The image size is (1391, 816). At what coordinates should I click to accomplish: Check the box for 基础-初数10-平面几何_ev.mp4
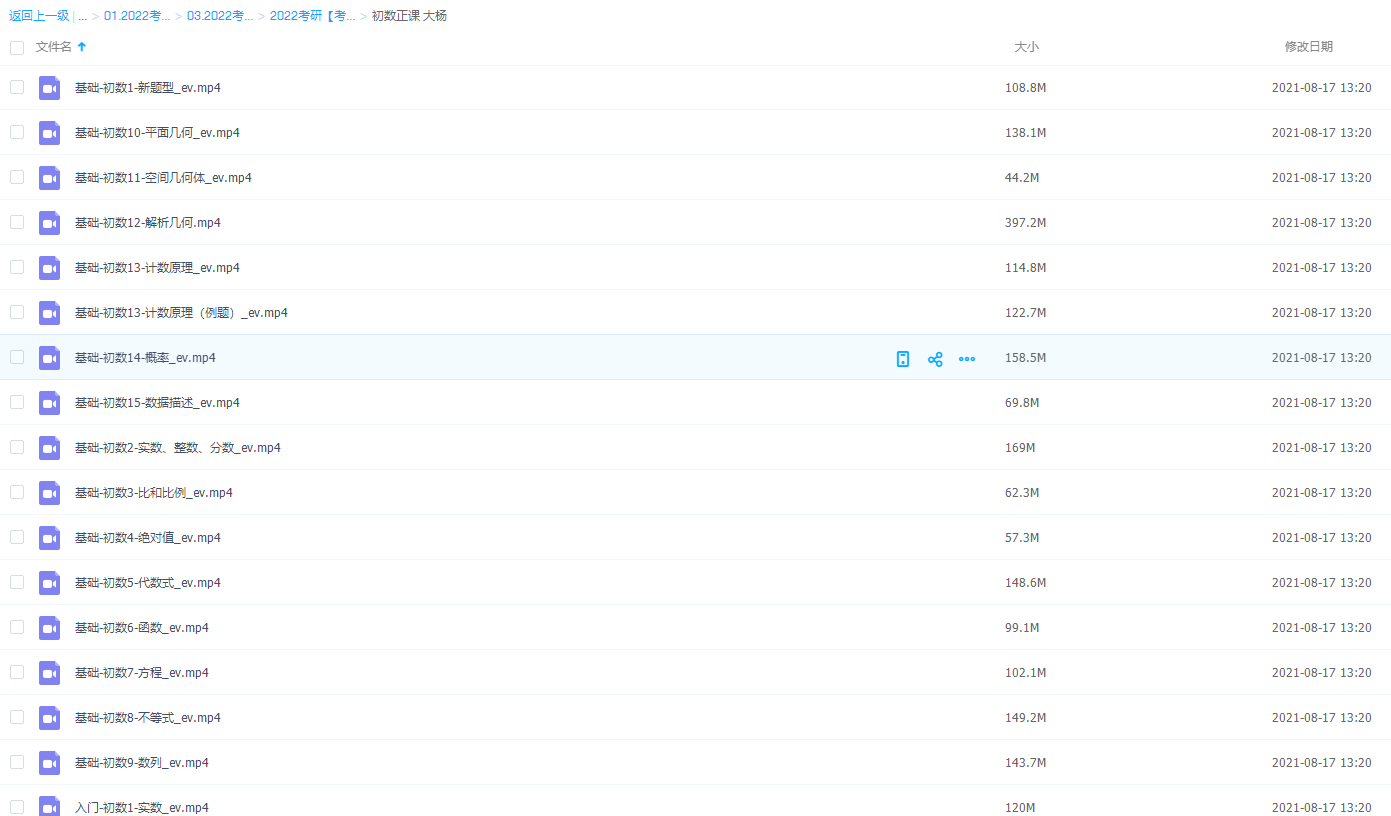(x=17, y=132)
